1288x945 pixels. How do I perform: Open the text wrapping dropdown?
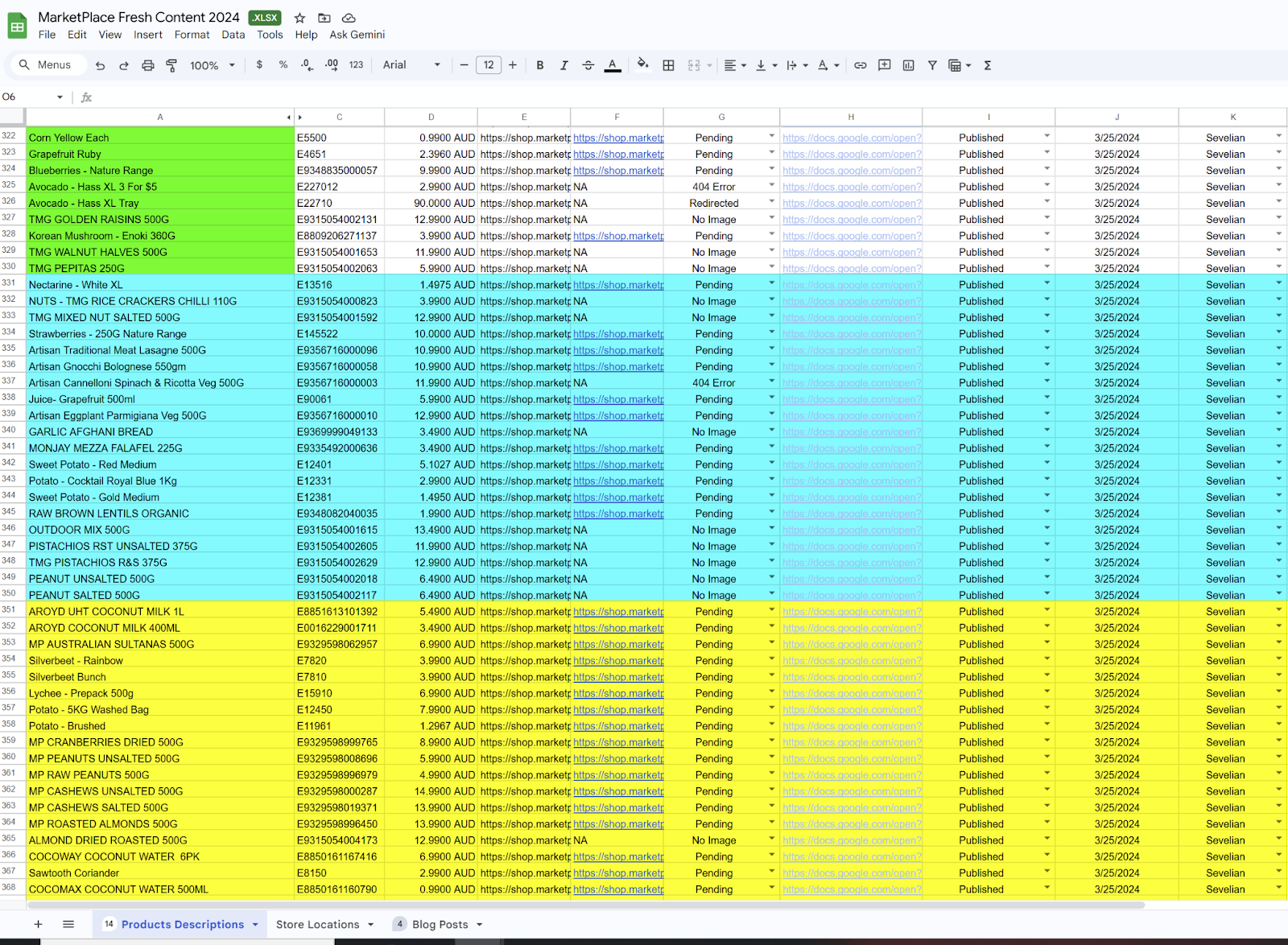click(x=796, y=65)
